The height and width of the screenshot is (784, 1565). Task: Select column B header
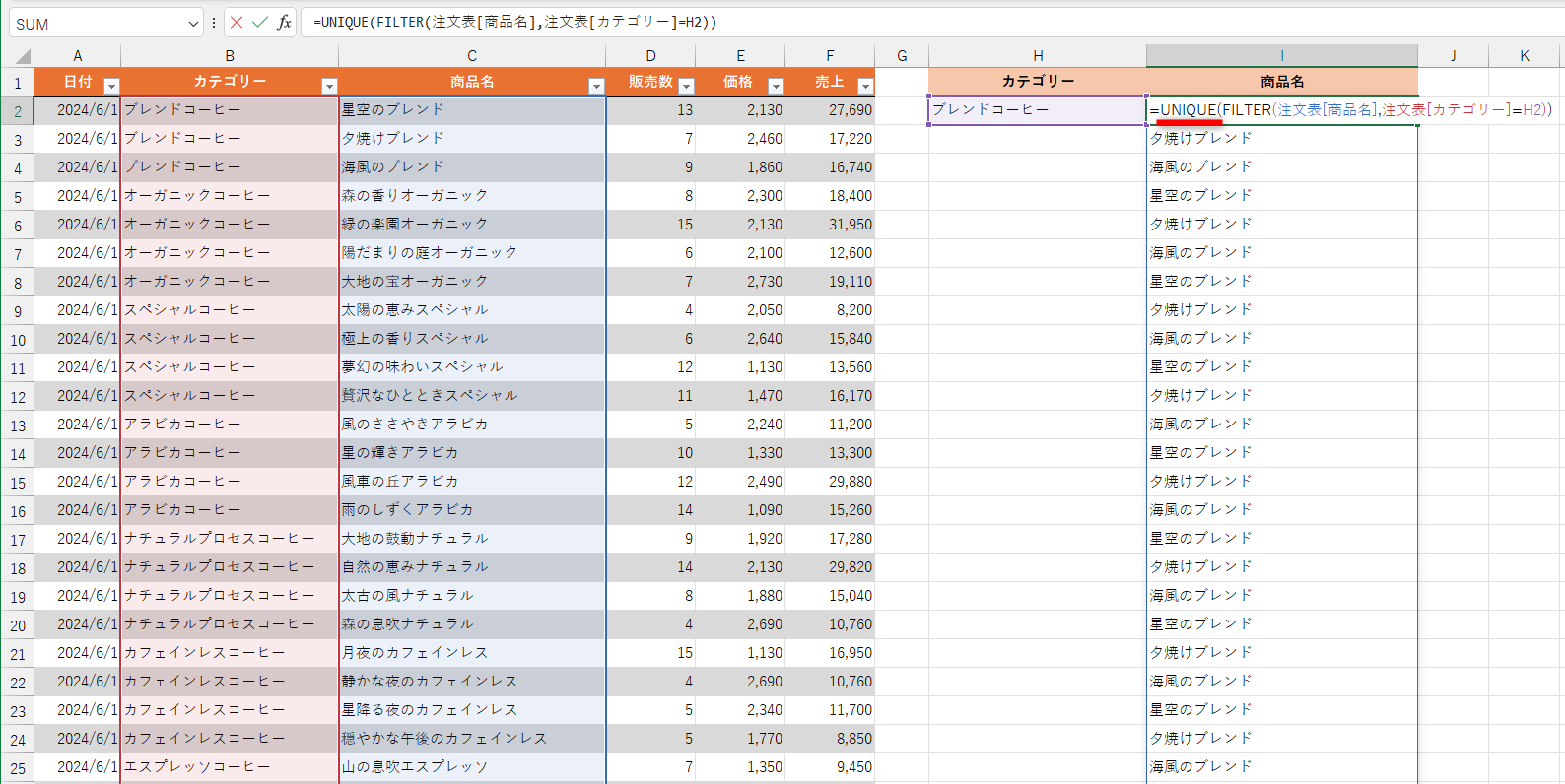(x=230, y=56)
